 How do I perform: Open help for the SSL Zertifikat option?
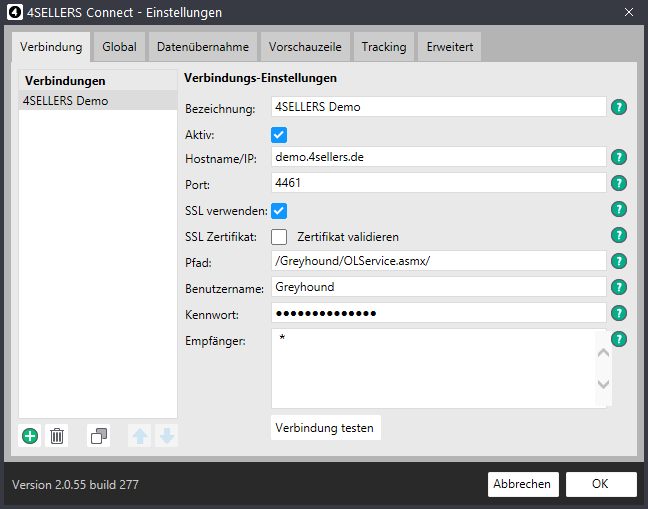(619, 235)
